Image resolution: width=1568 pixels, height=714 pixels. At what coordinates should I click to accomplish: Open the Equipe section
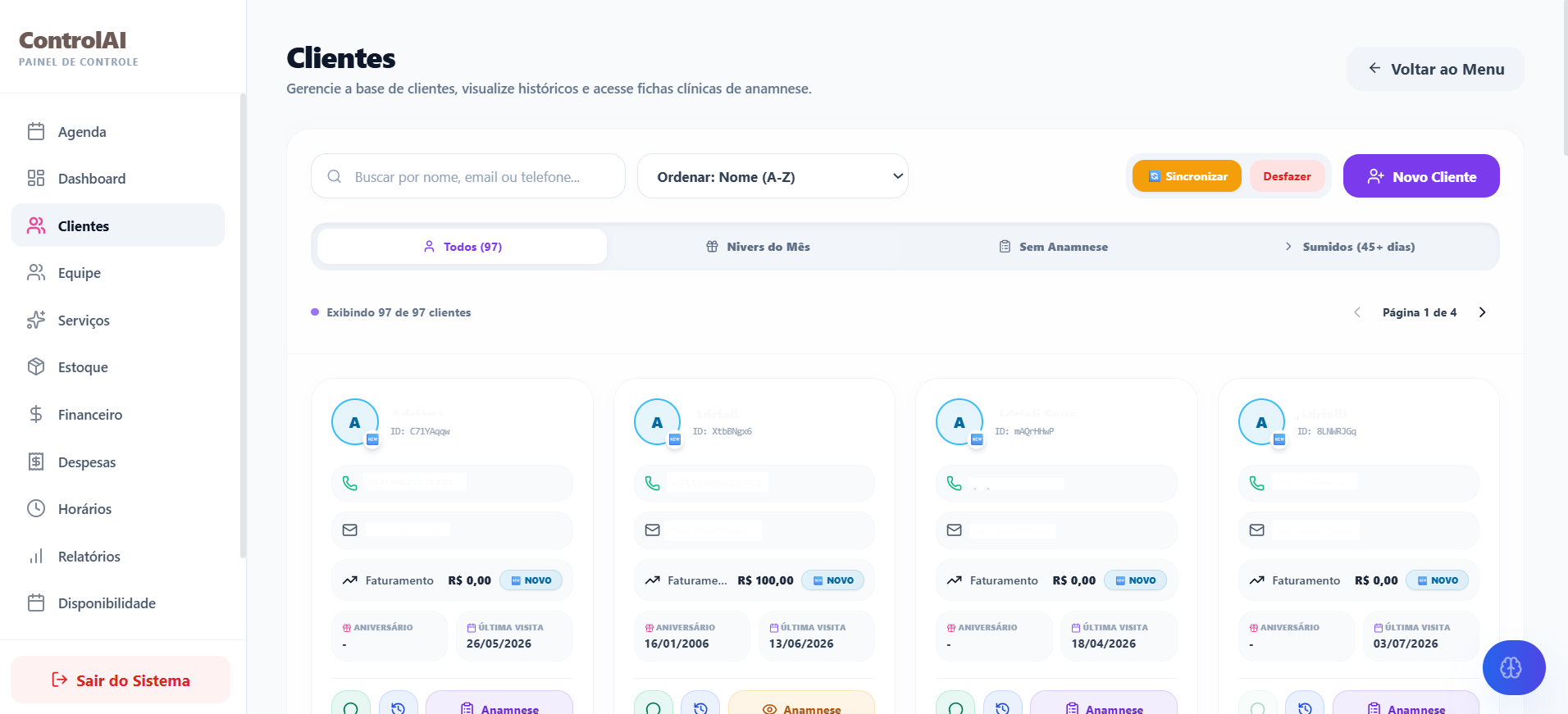[x=117, y=273]
